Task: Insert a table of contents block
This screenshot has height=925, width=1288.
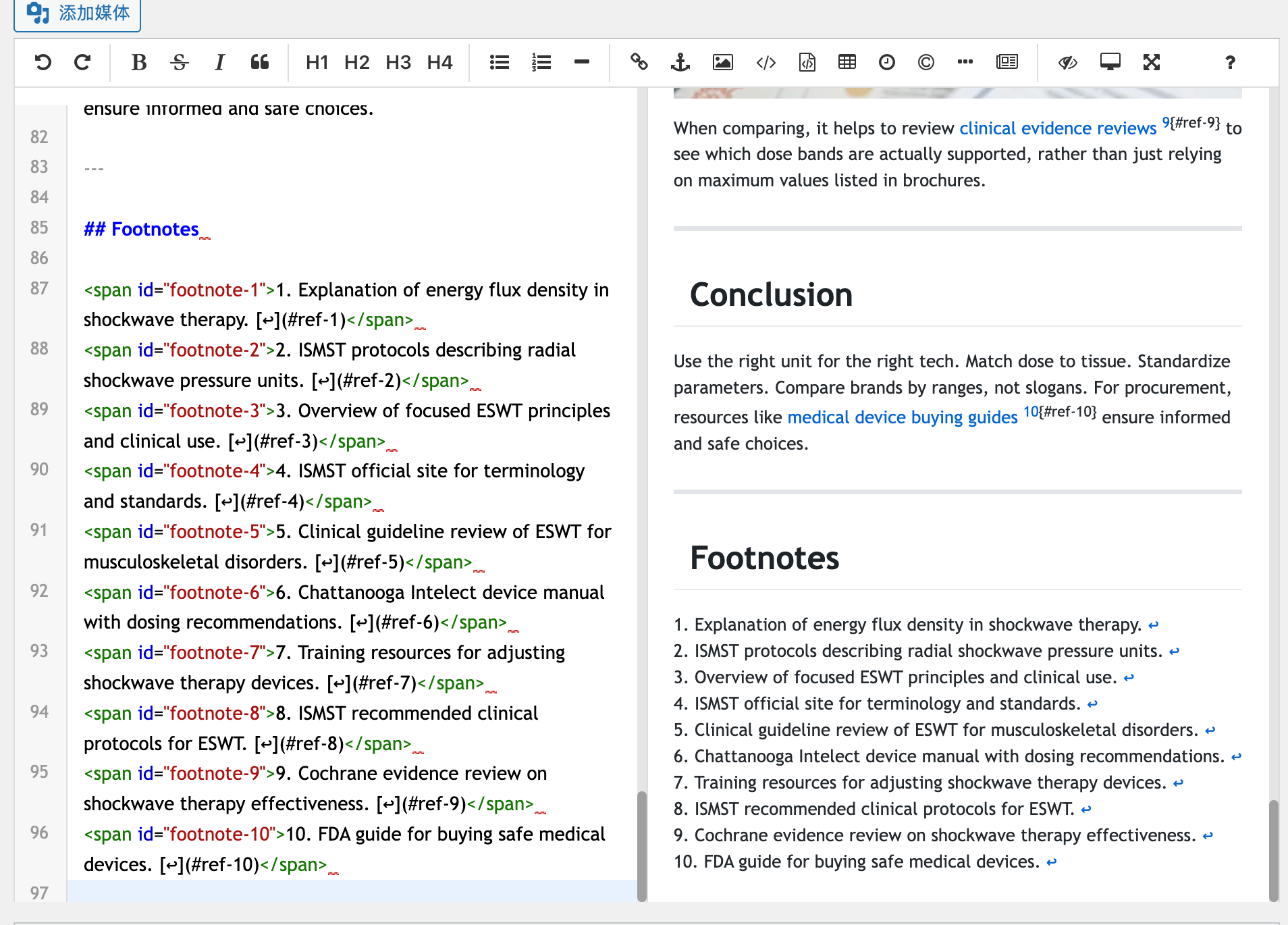Action: click(x=1007, y=63)
